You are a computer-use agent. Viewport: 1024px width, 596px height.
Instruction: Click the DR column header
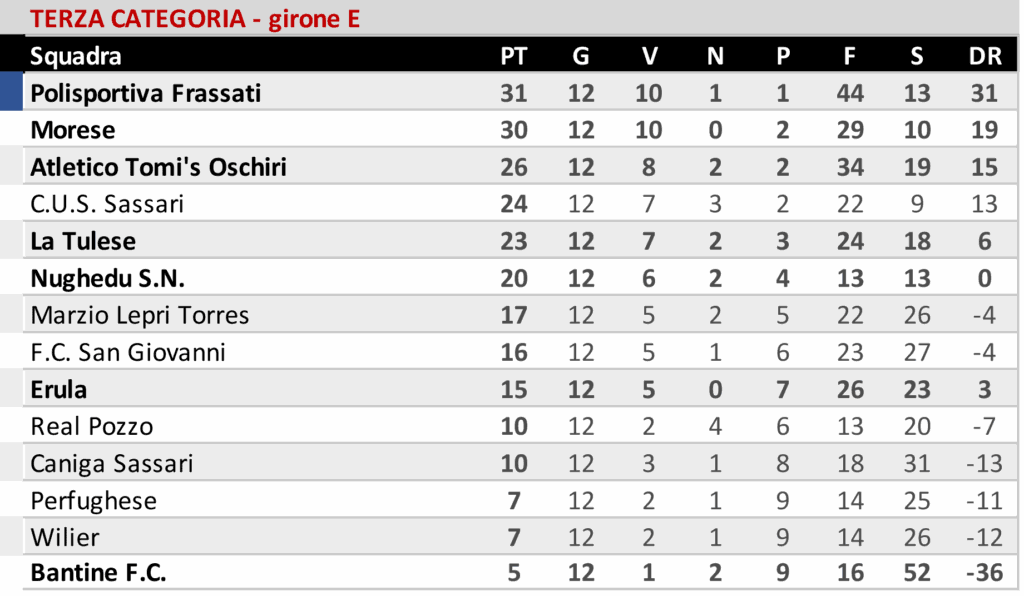[x=985, y=56]
